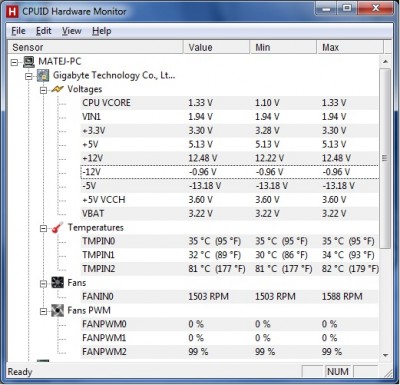
Task: Click the Gigabyte motherboard icon
Action: pyautogui.click(x=43, y=76)
